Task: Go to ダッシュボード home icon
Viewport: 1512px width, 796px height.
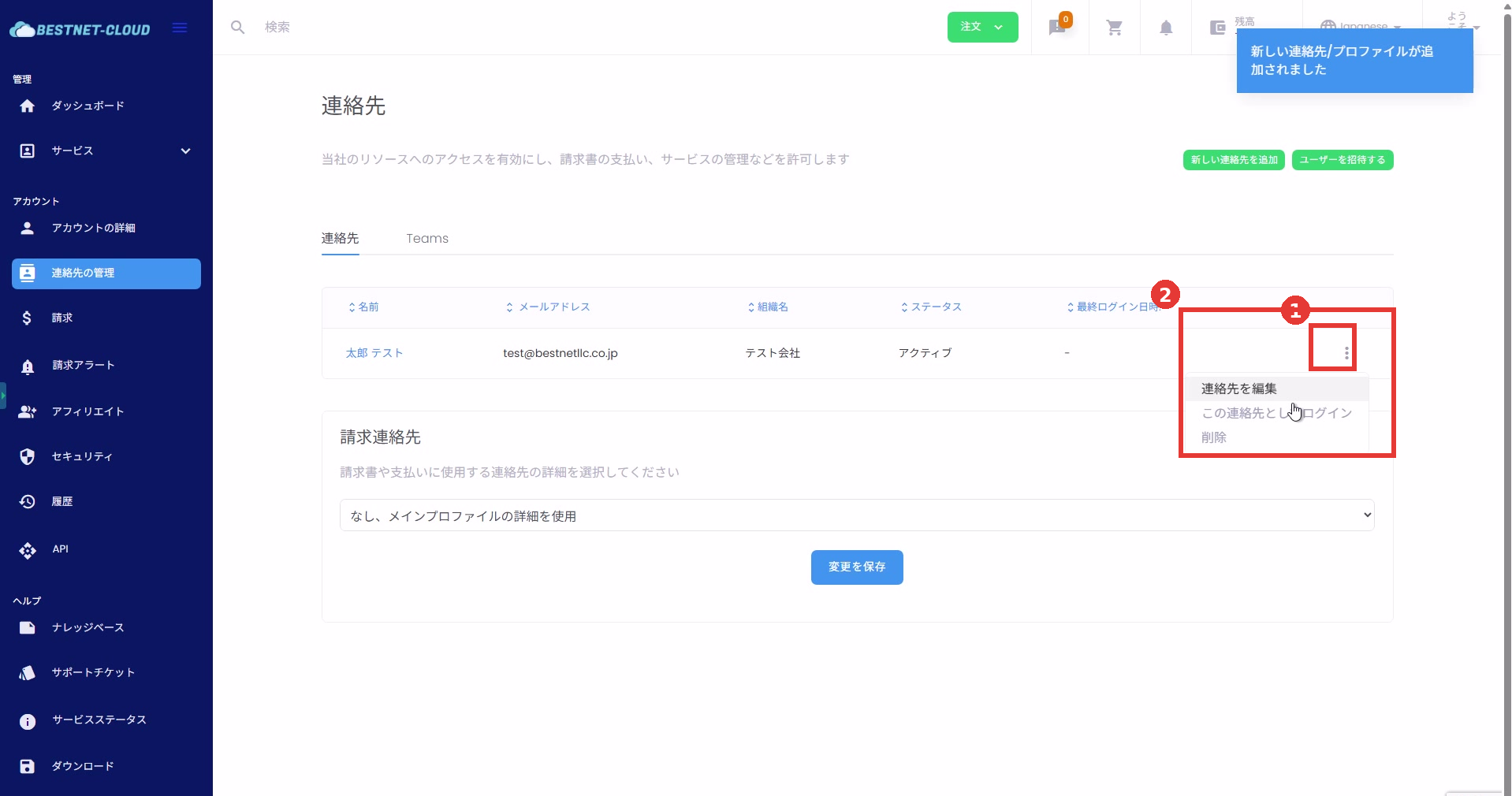Action: [x=28, y=106]
